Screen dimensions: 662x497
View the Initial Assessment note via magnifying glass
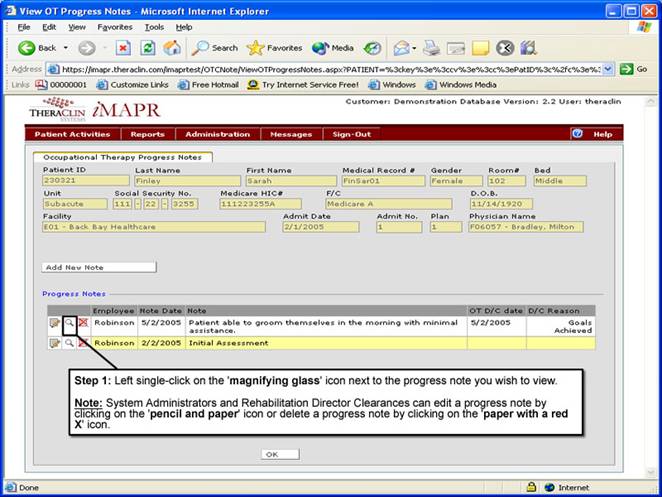point(68,343)
